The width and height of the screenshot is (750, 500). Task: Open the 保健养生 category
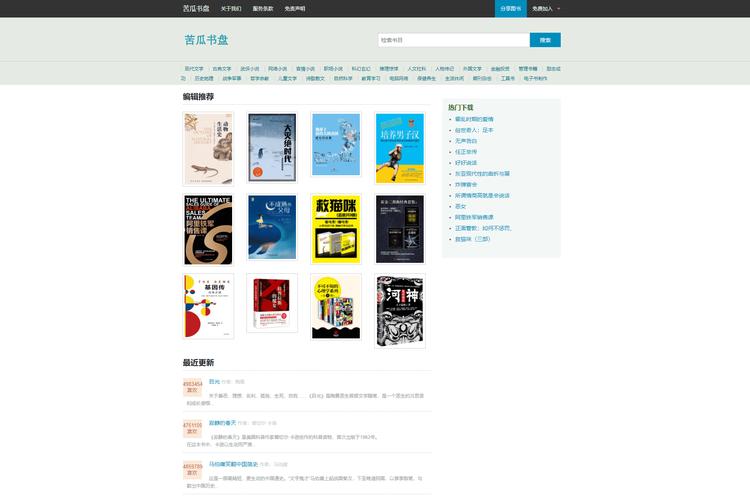point(426,78)
